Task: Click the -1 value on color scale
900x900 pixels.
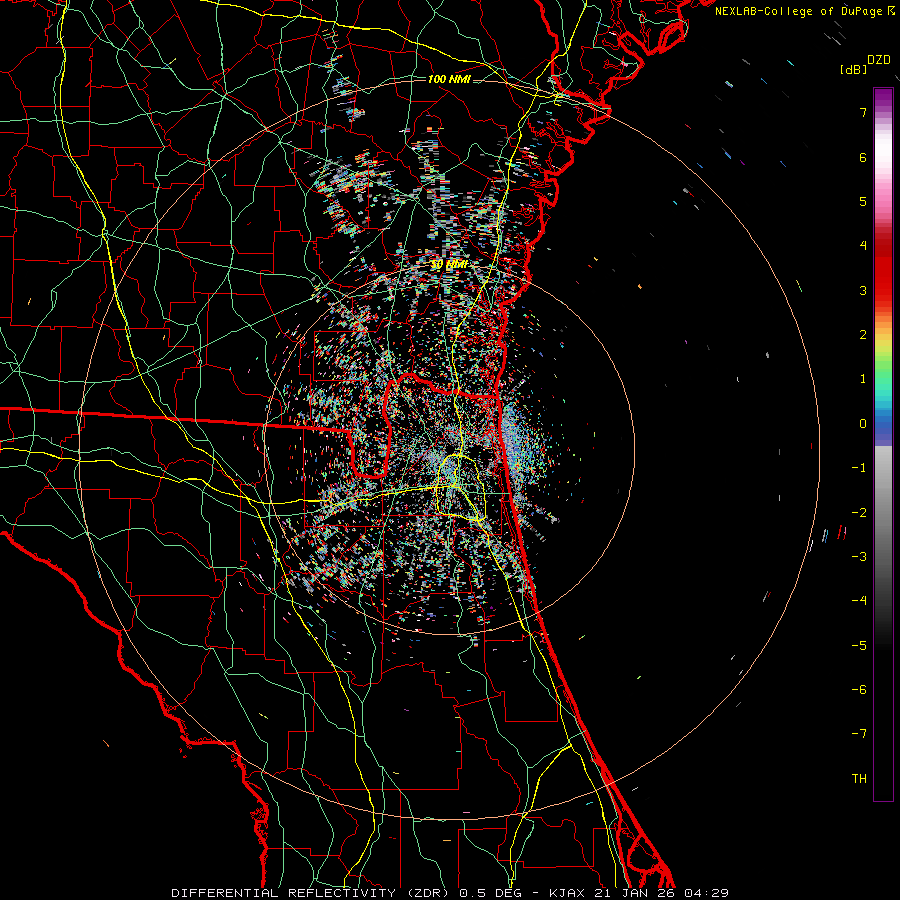Action: pos(859,468)
